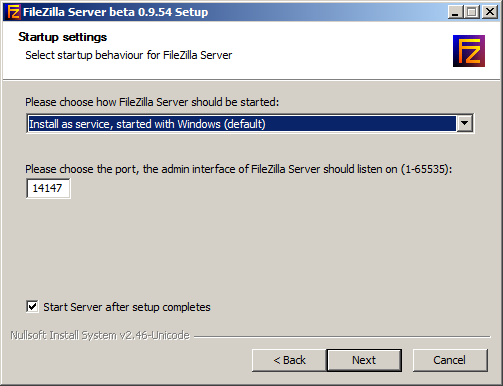Image resolution: width=503 pixels, height=386 pixels.
Task: Click the 'Please choose the port' label
Action: pos(239,169)
